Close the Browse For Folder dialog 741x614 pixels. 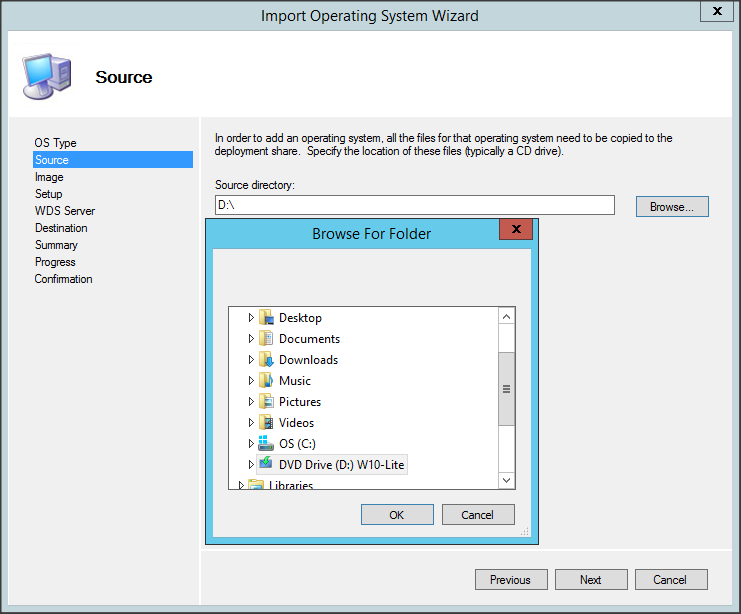click(516, 230)
